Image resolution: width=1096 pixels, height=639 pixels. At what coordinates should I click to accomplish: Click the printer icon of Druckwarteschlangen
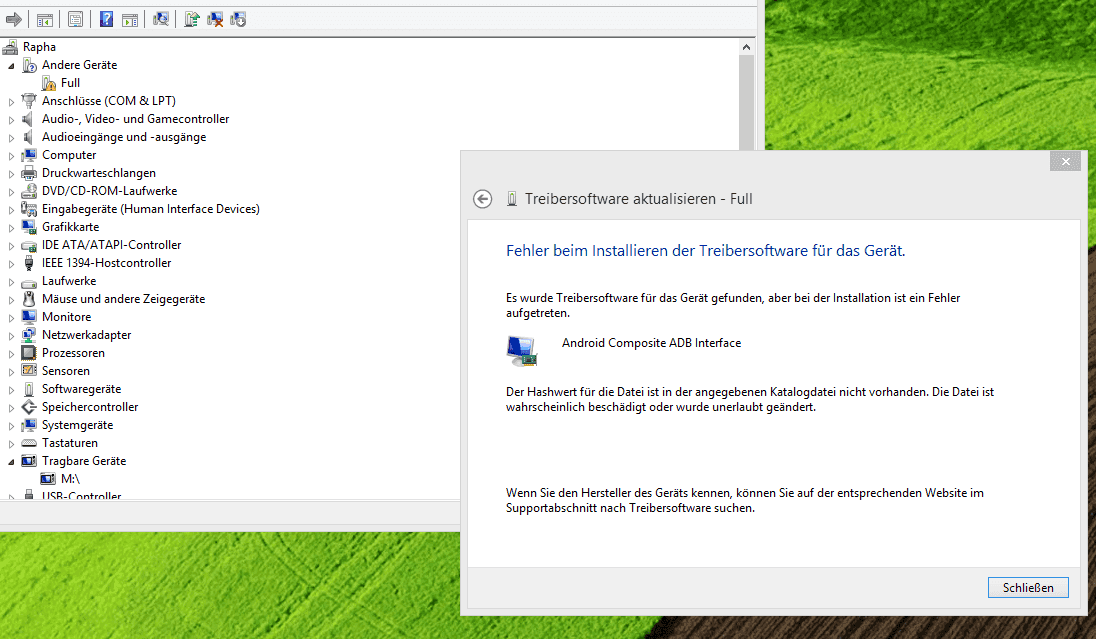pyautogui.click(x=29, y=173)
